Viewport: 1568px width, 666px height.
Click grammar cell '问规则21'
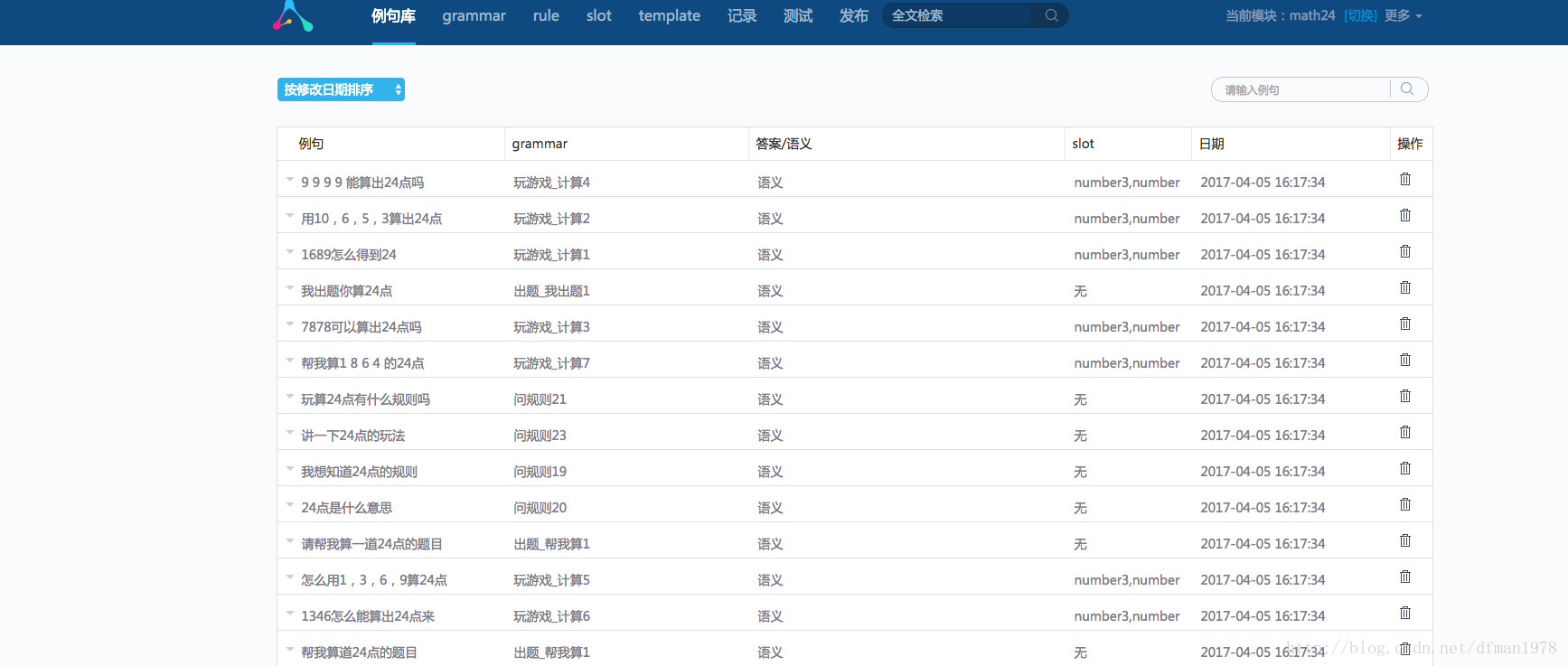pyautogui.click(x=540, y=399)
